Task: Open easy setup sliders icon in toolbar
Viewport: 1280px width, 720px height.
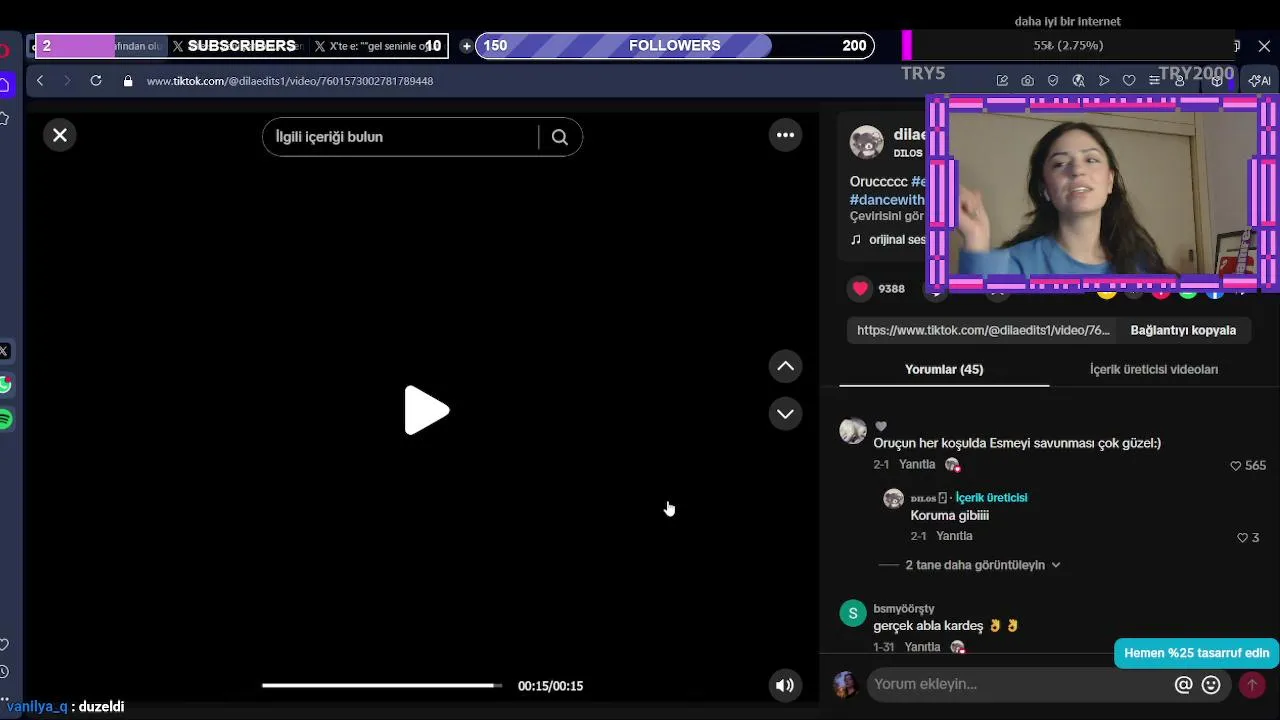Action: 1154,81
